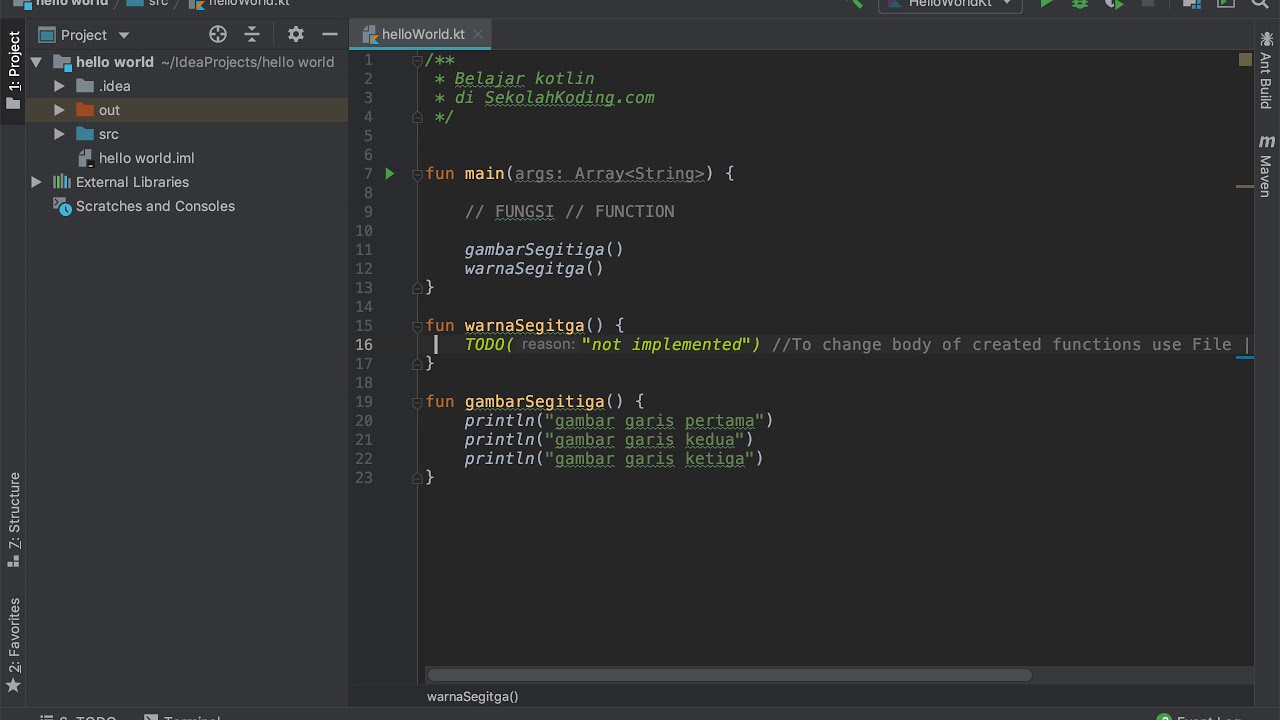Viewport: 1280px width, 720px height.
Task: Fold the warnaSegitga function body
Action: (418, 326)
